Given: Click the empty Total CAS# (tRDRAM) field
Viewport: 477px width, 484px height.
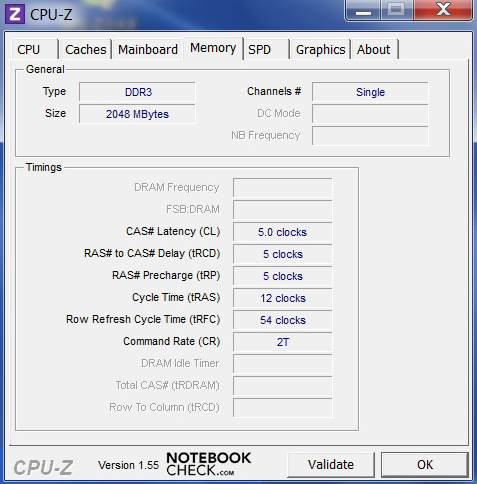Looking at the screenshot, I should click(283, 386).
